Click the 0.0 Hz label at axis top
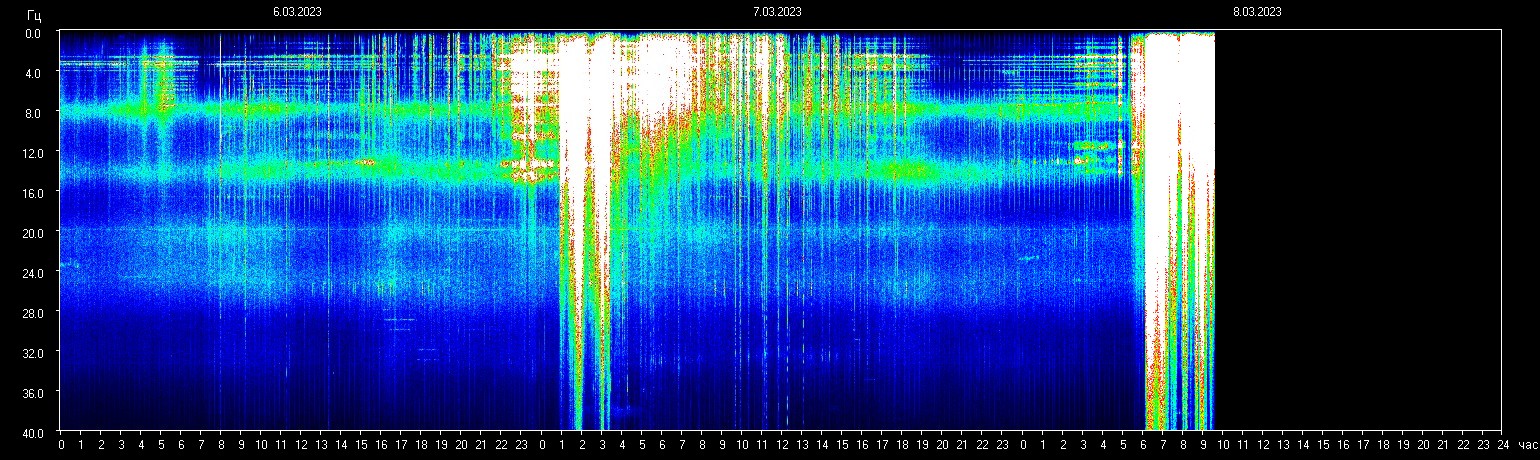This screenshot has width=1540, height=460. pyautogui.click(x=33, y=33)
